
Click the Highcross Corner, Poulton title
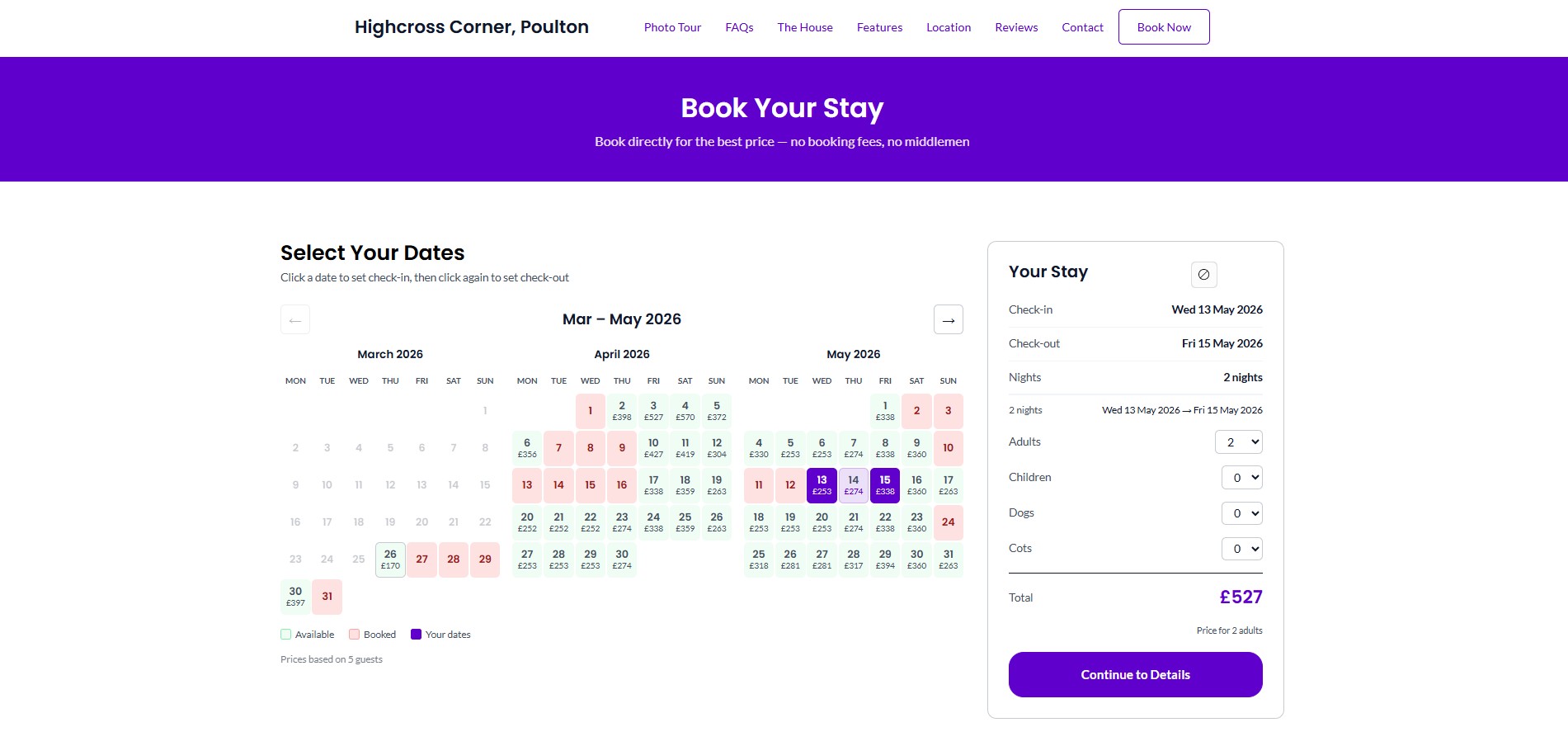[470, 26]
